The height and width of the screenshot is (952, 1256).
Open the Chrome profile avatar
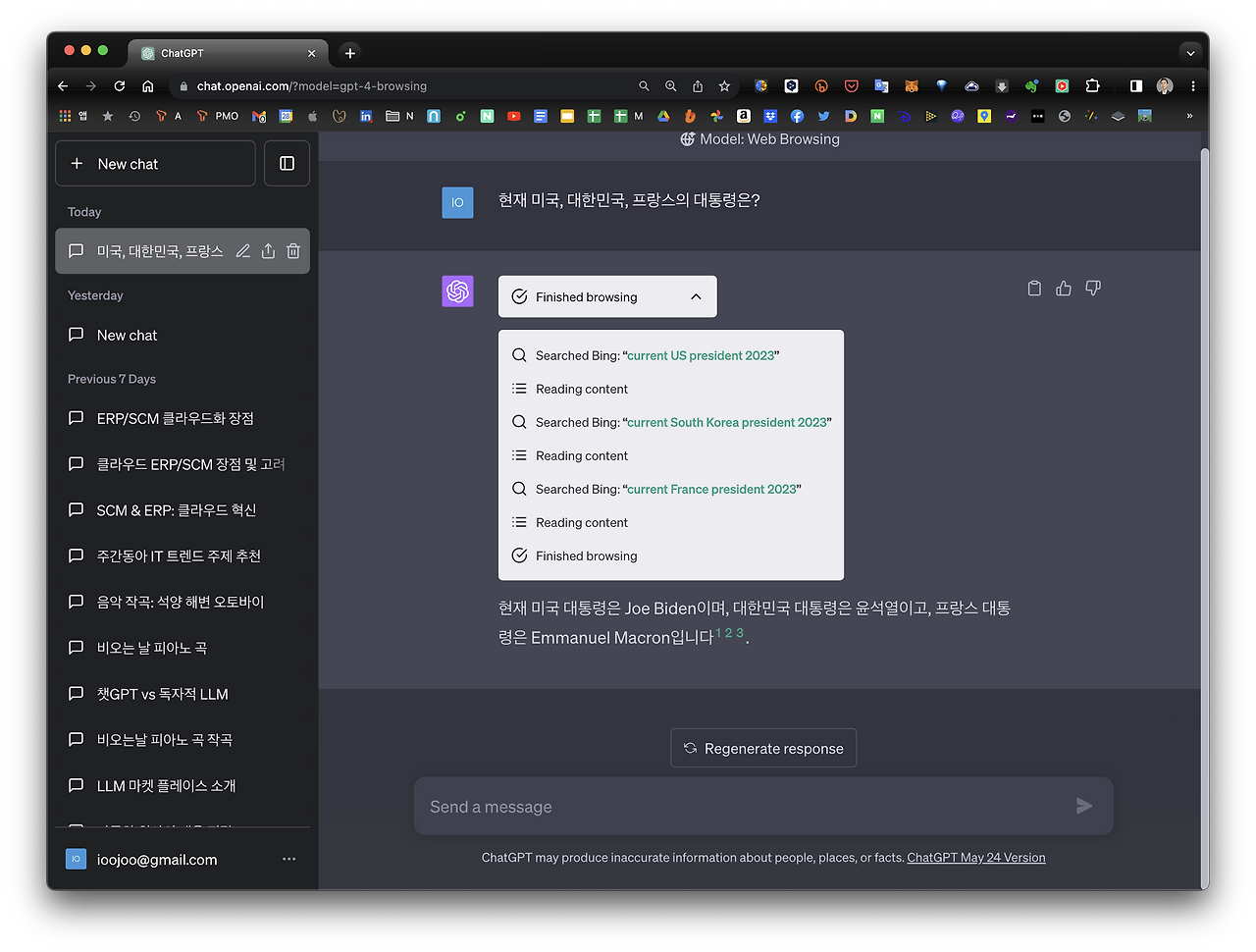1165,86
